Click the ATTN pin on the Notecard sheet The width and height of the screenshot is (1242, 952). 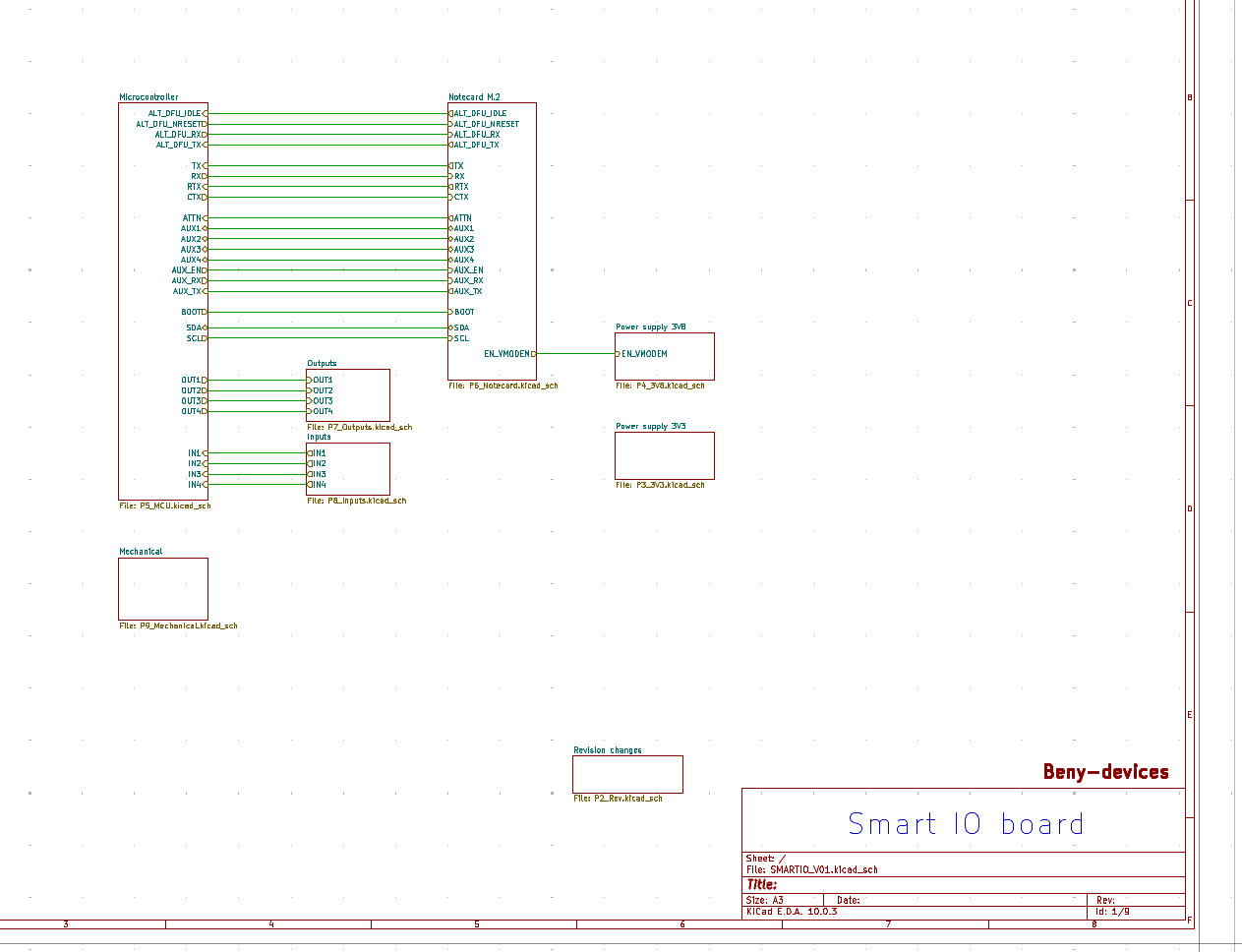(x=461, y=218)
